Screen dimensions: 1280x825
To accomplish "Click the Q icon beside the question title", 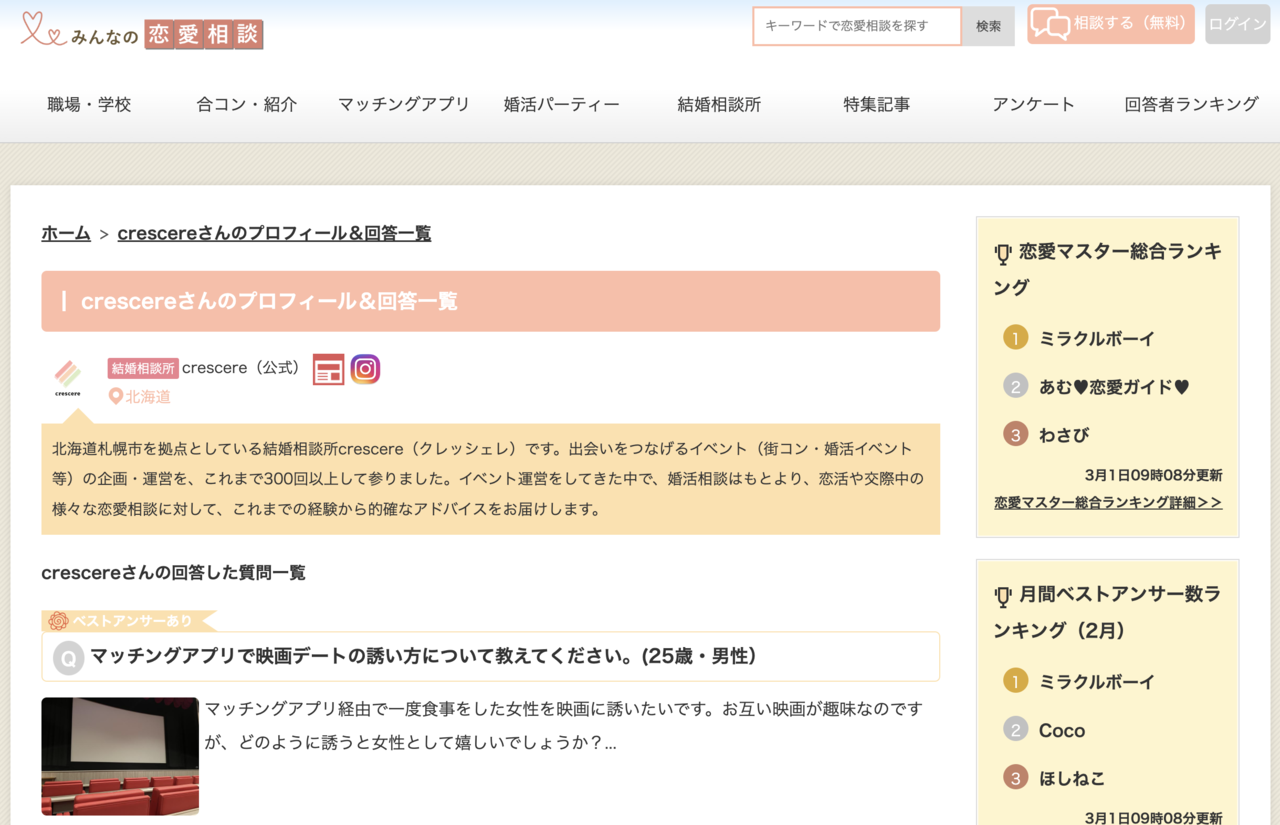I will tap(68, 658).
